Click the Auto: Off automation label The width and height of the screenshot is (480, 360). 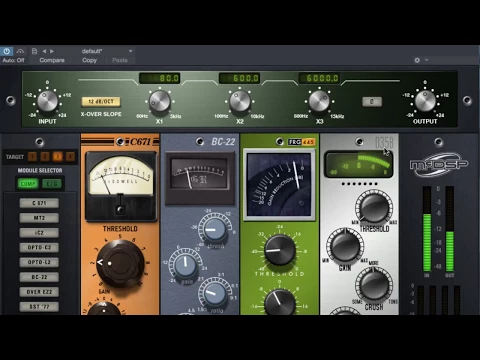click(x=13, y=60)
